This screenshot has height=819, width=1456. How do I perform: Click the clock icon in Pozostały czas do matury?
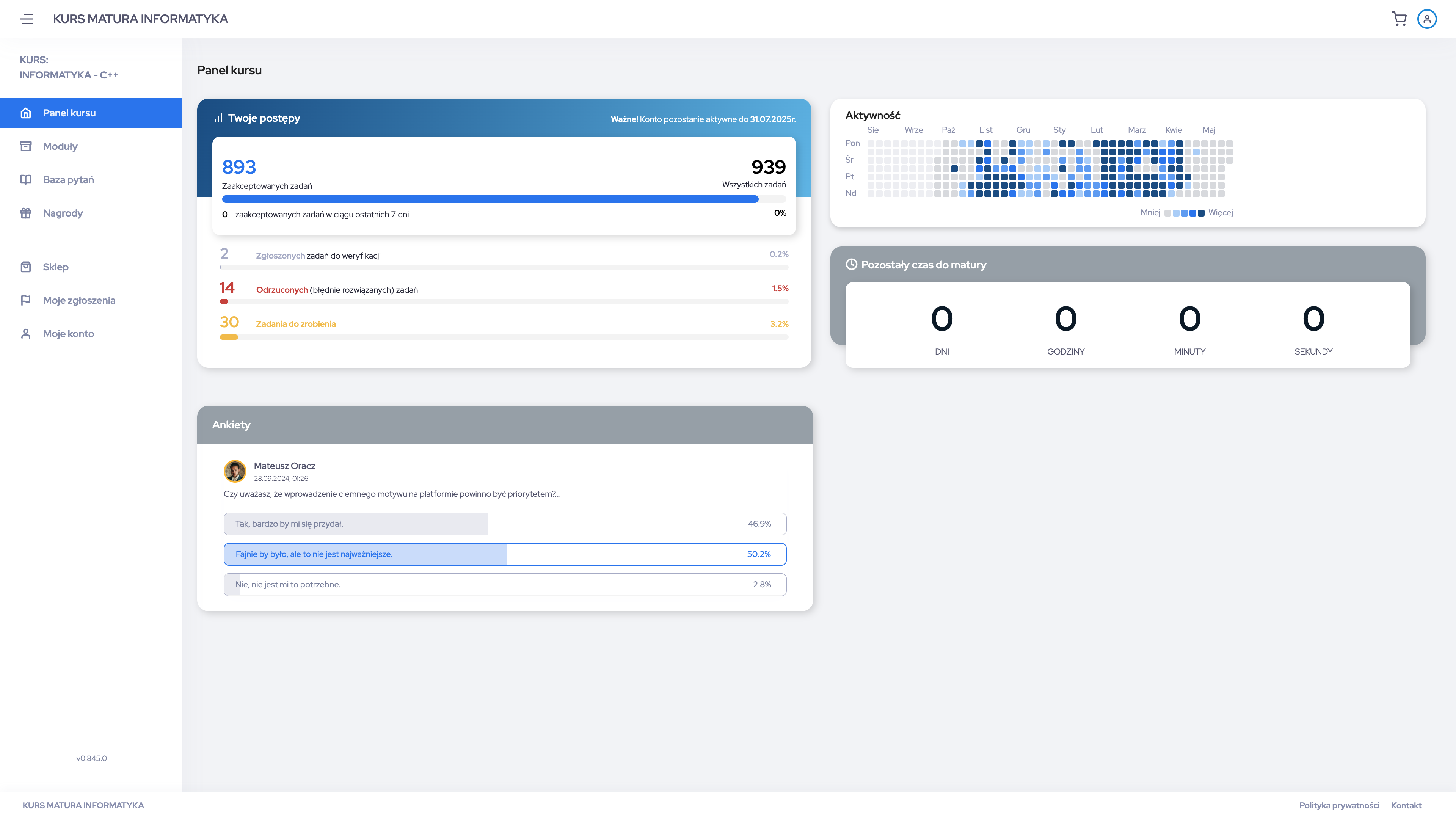[851, 265]
